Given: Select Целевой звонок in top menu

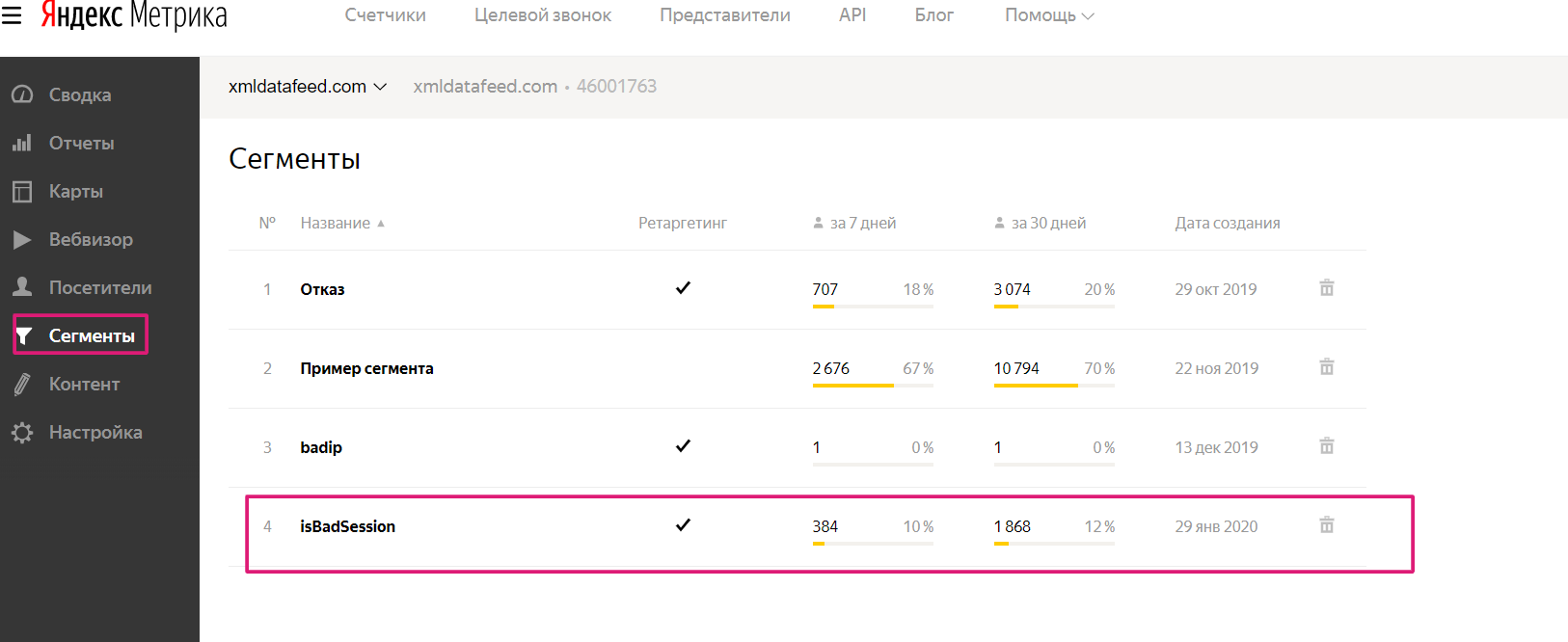Looking at the screenshot, I should point(542,15).
